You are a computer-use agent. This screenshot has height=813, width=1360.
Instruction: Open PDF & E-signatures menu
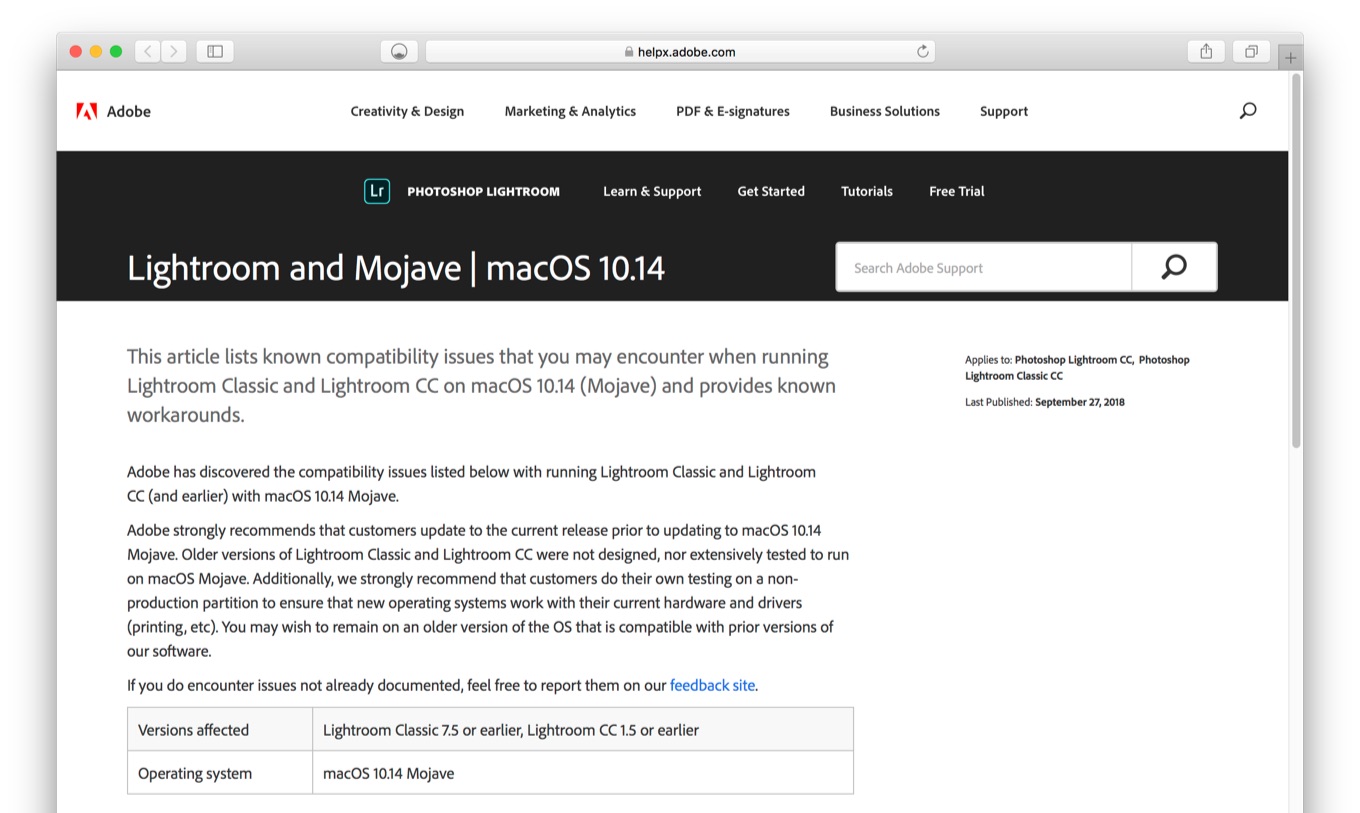(x=733, y=111)
